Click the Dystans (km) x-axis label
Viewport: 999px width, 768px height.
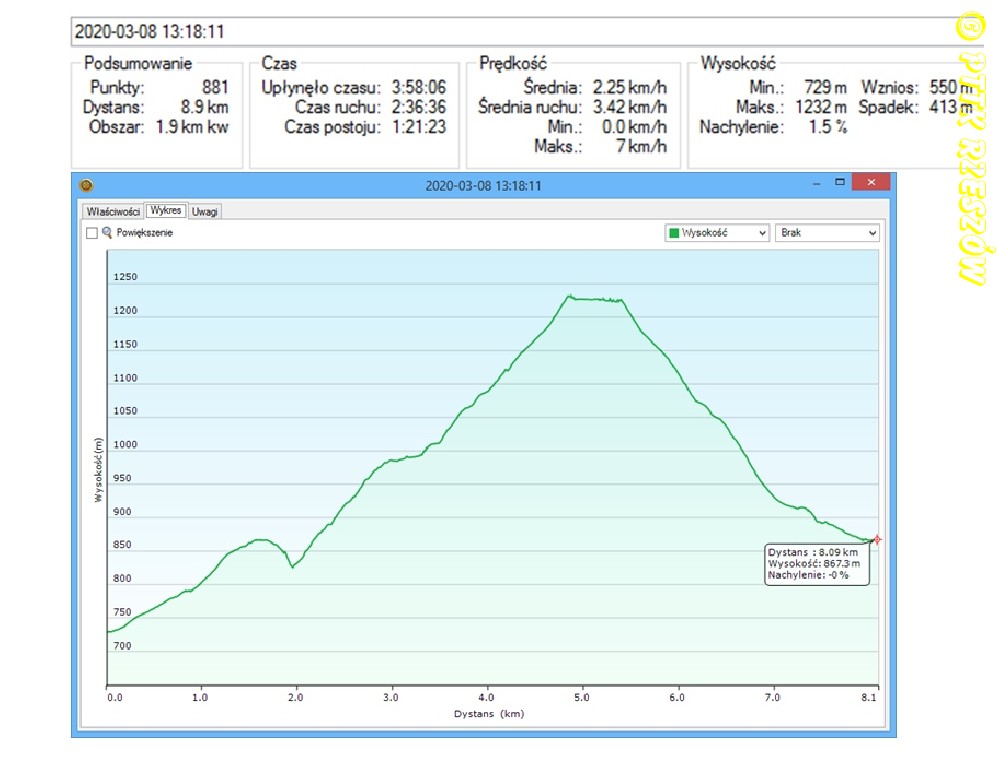pos(489,714)
